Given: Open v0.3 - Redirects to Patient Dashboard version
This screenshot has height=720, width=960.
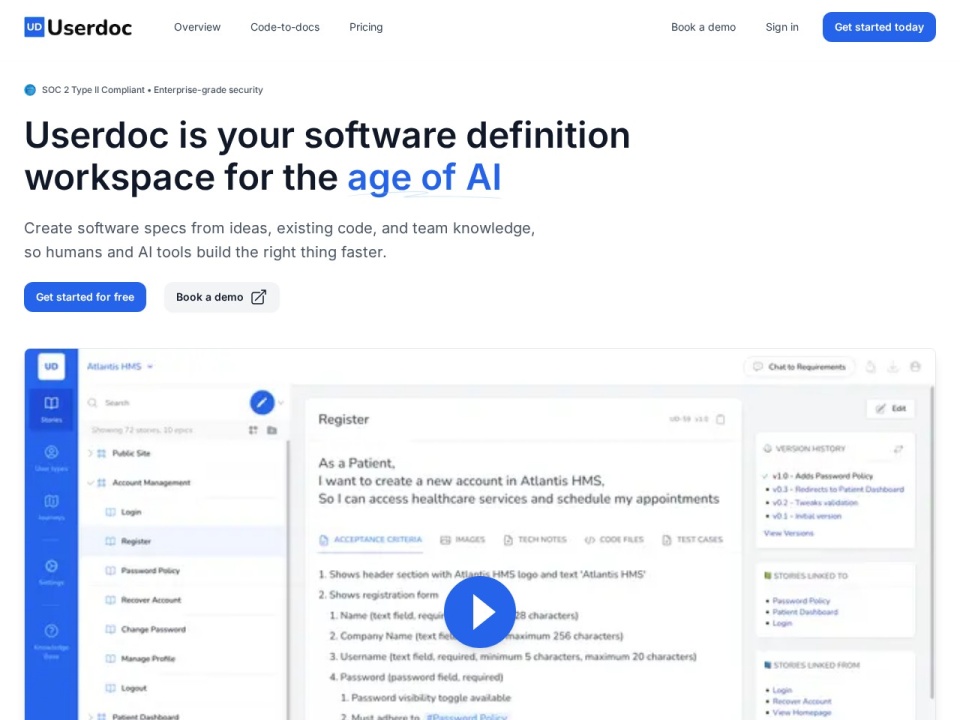Looking at the screenshot, I should [838, 489].
